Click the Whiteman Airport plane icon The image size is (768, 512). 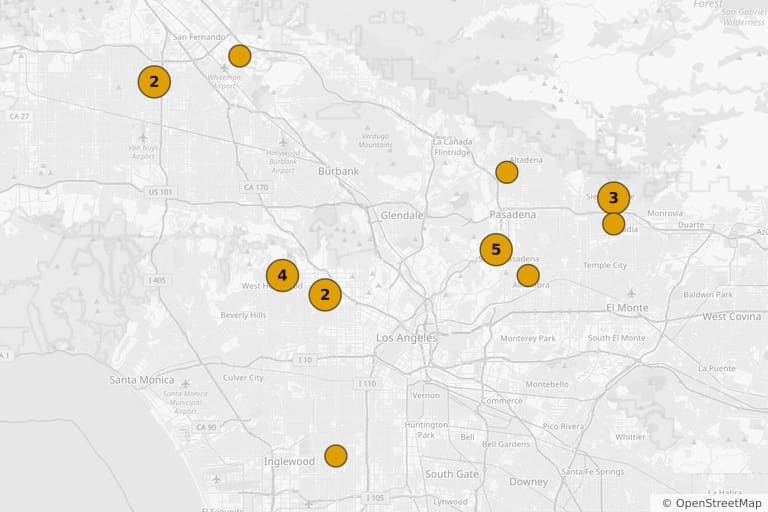click(x=224, y=68)
